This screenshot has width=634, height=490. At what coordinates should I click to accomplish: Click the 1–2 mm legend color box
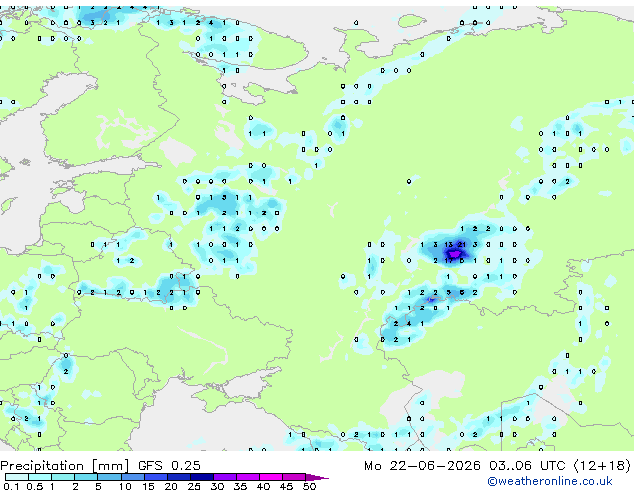63,477
